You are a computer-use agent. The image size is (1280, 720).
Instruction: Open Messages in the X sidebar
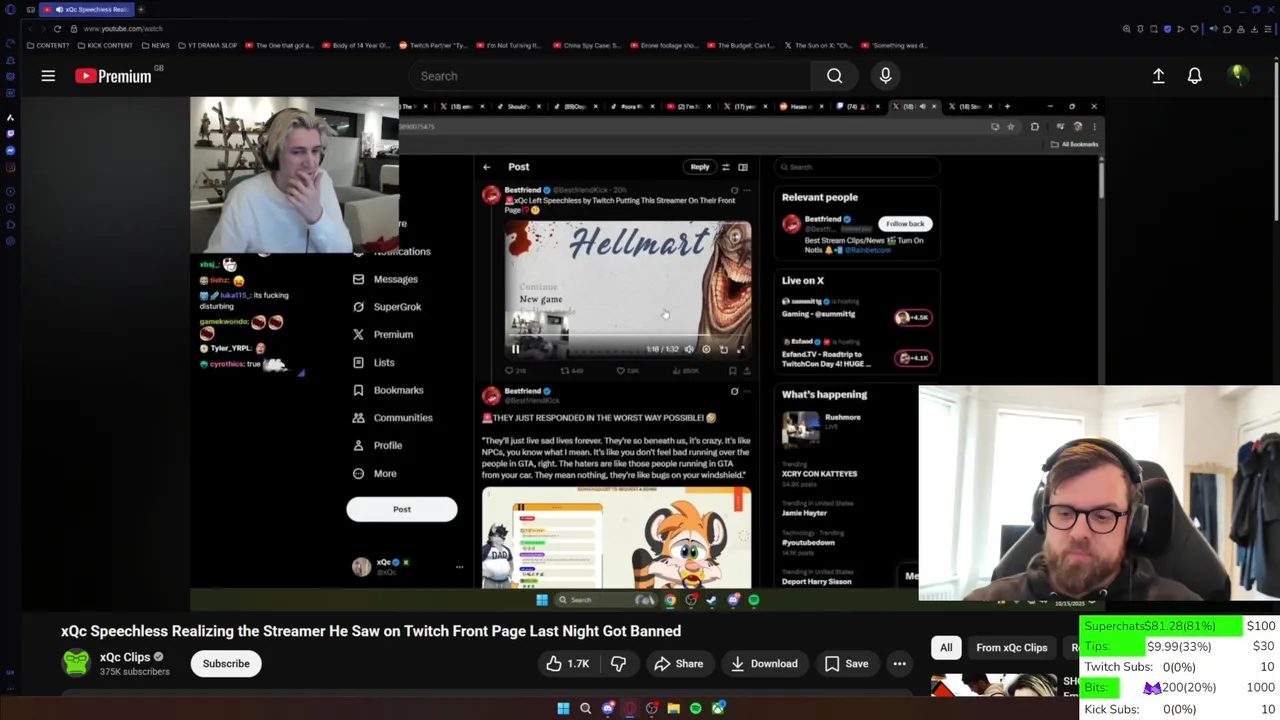[386, 279]
